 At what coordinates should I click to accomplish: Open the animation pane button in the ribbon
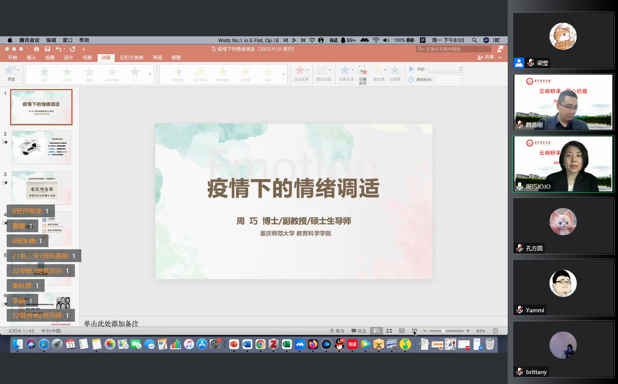363,74
